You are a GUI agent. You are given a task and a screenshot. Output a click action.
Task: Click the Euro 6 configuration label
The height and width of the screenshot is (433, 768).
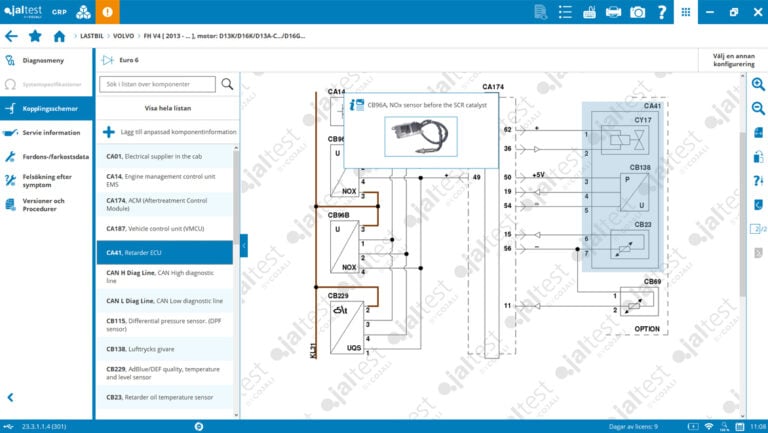pos(129,60)
